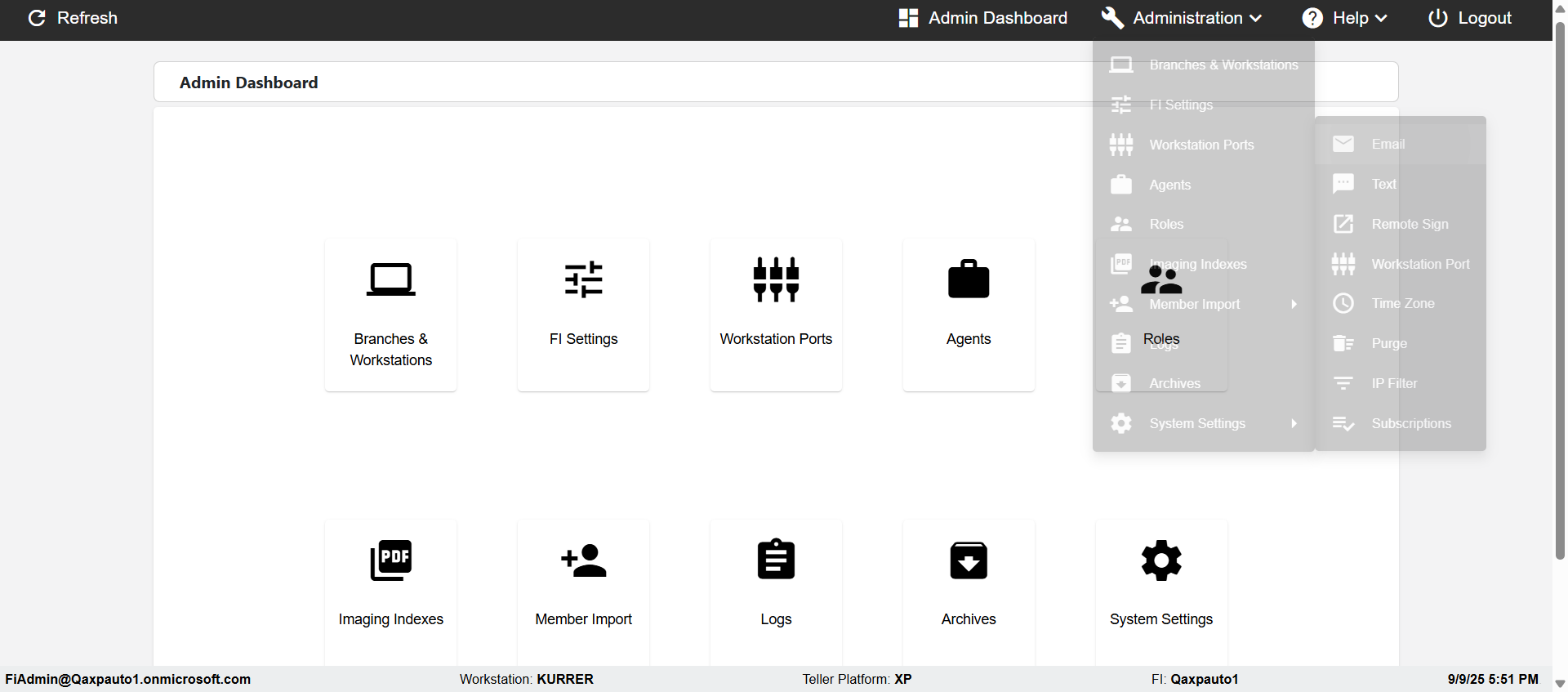Click the Logs clipboard icon in Administration menu

point(1121,343)
